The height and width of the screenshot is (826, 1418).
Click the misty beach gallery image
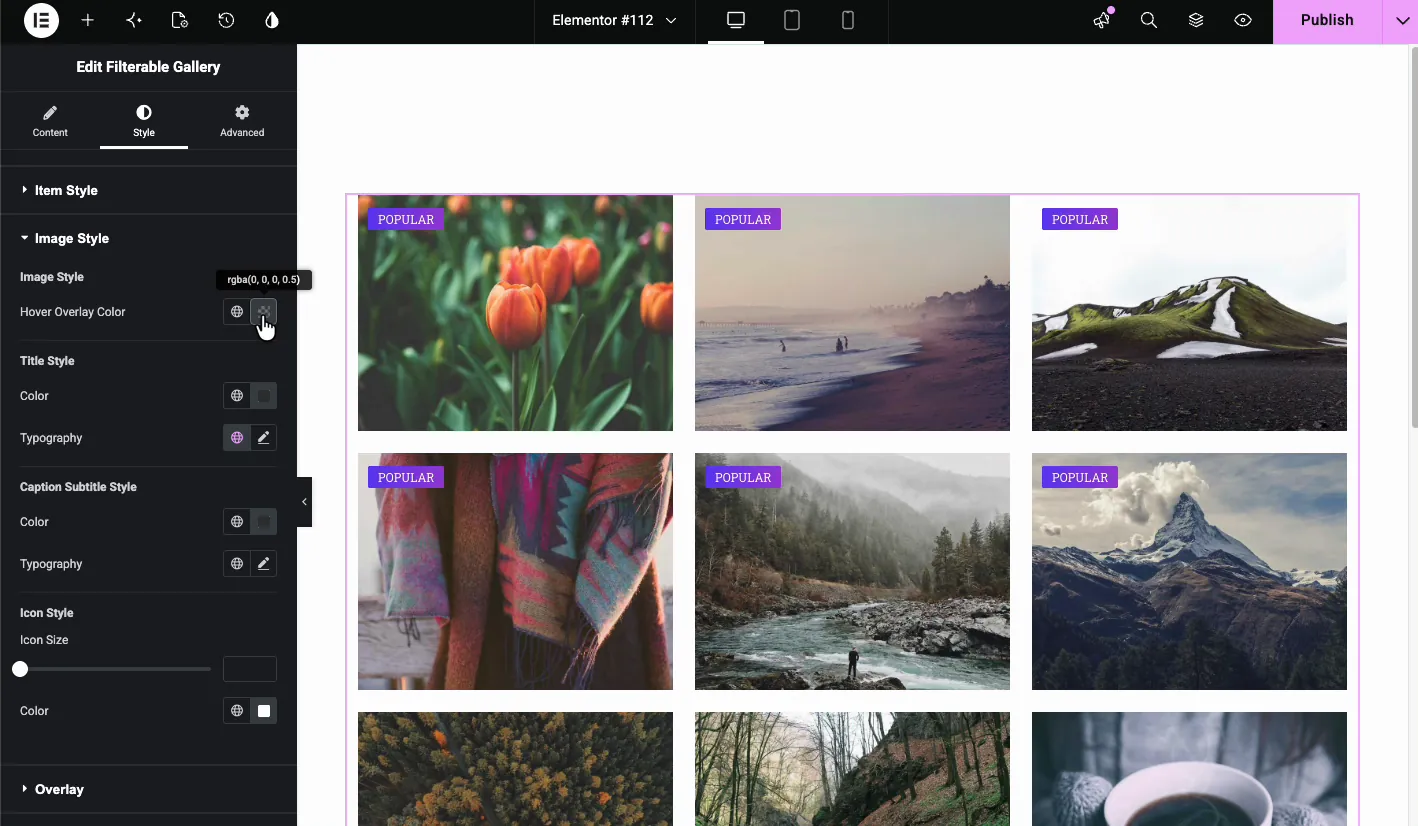pos(852,313)
